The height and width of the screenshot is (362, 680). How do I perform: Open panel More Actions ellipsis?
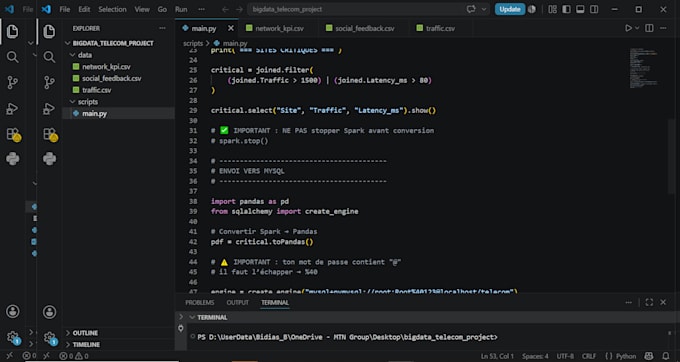pyautogui.click(x=628, y=303)
